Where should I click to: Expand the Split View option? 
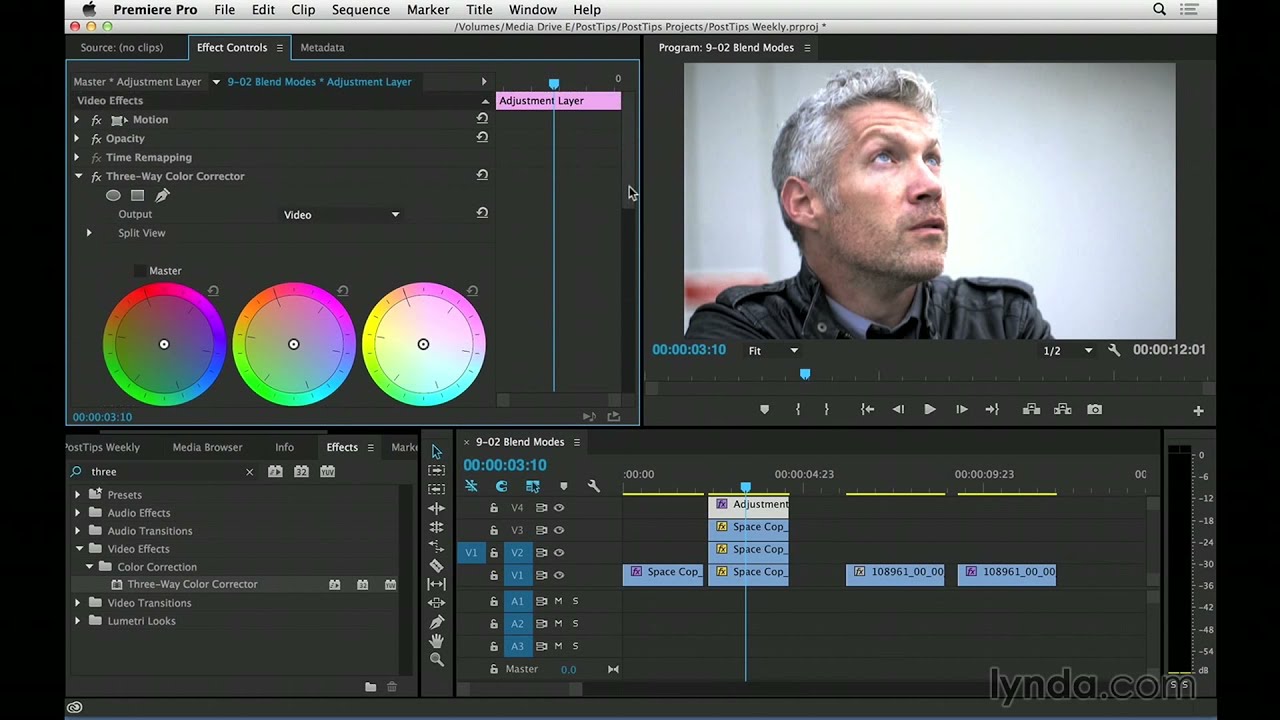pyautogui.click(x=89, y=233)
